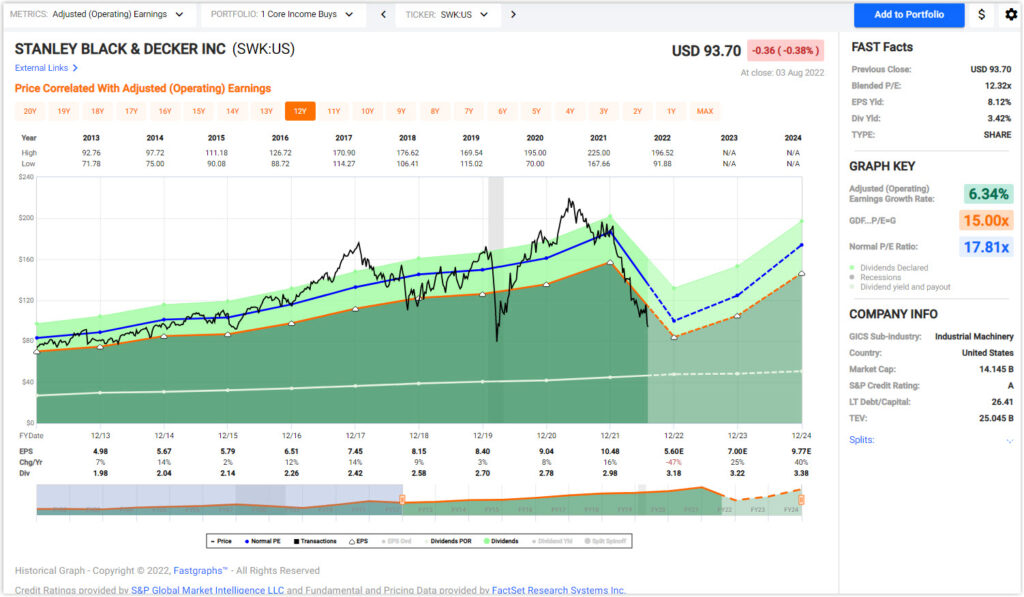Click the 2021 high value 225.00
This screenshot has width=1024, height=597.
pyautogui.click(x=598, y=153)
